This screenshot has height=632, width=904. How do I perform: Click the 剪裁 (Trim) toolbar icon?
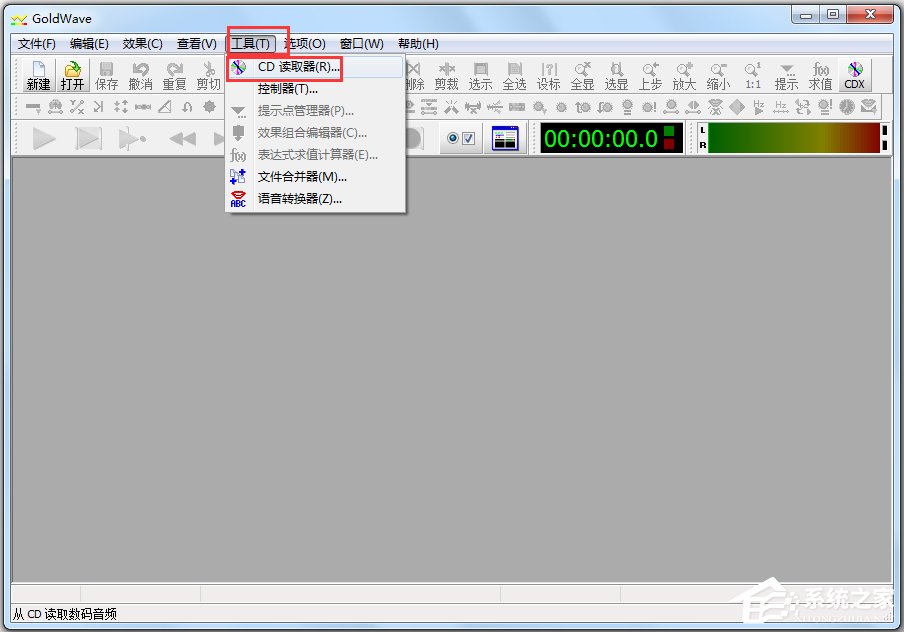tap(447, 76)
